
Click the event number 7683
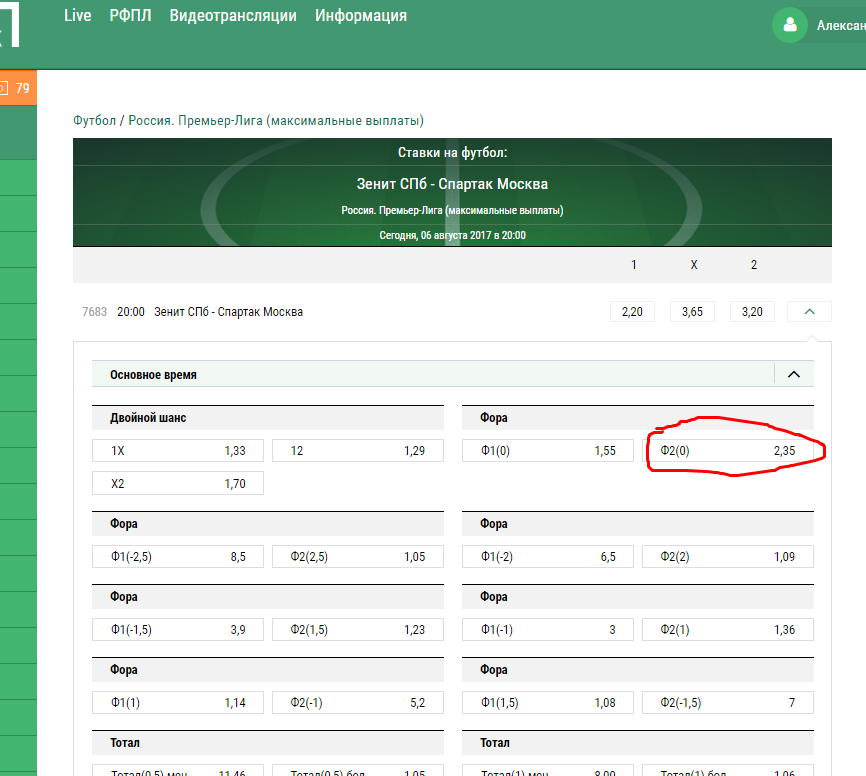pos(94,312)
